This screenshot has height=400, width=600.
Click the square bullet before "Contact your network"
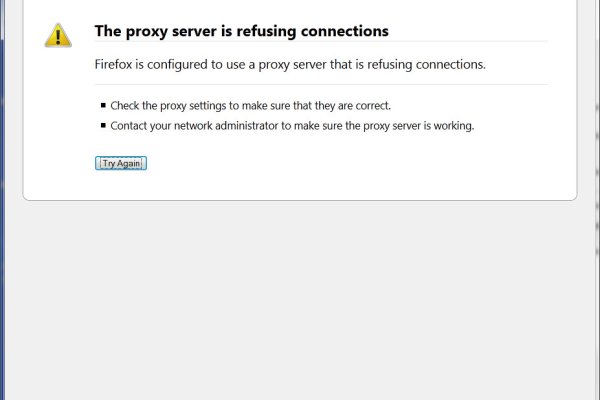102,126
